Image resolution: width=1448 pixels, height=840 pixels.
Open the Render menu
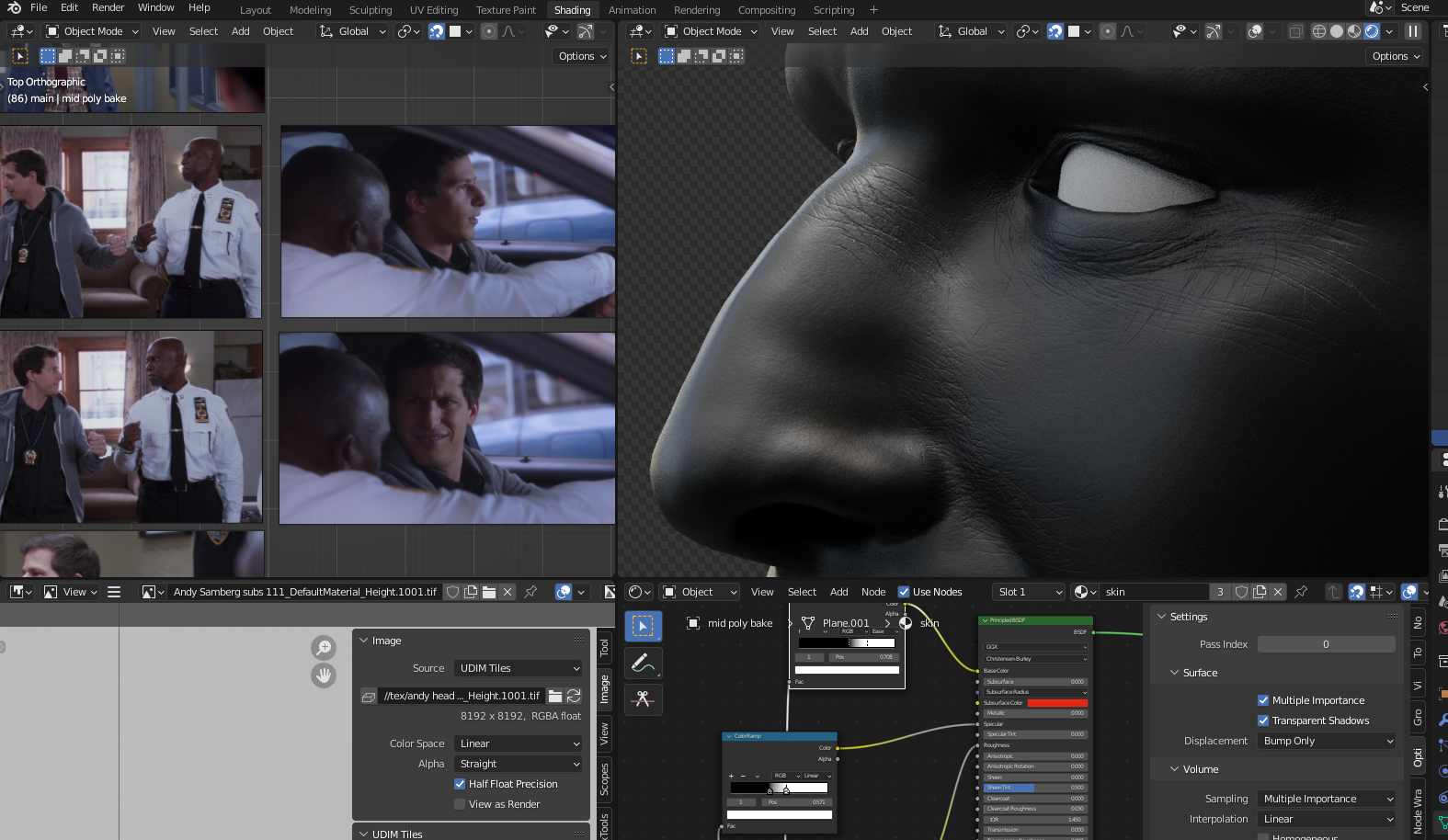(108, 7)
